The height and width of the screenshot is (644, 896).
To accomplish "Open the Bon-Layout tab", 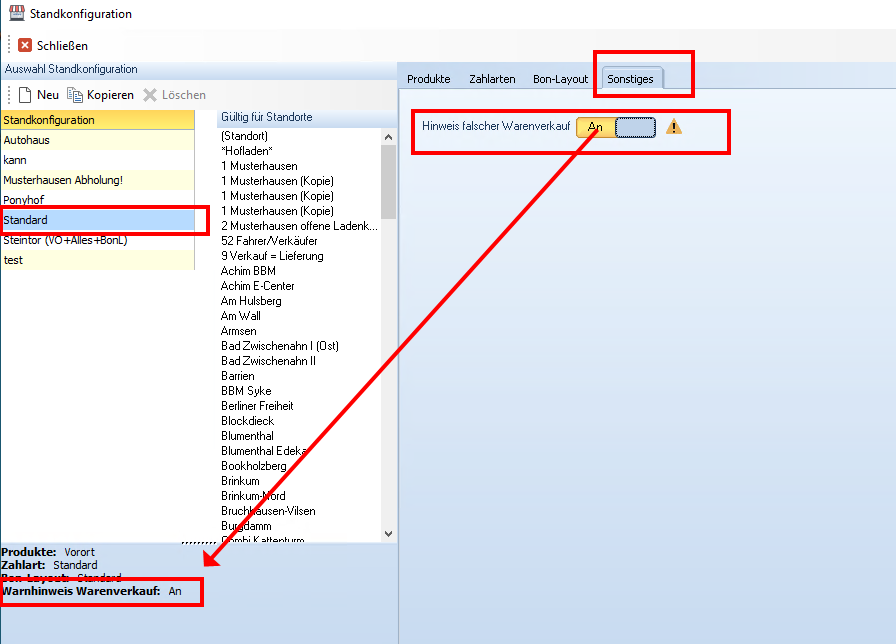I will [560, 79].
